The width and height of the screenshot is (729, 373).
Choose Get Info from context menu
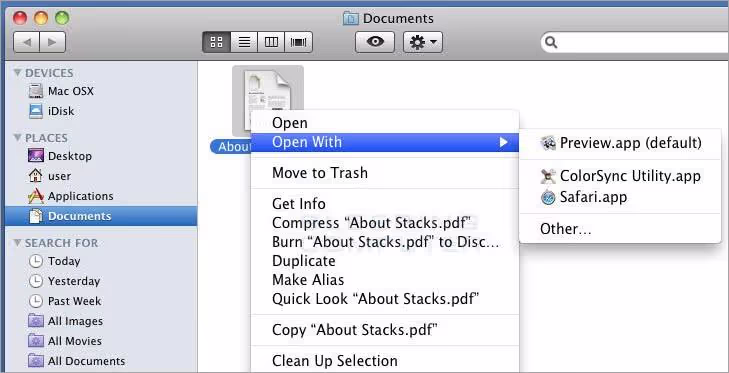click(x=384, y=204)
